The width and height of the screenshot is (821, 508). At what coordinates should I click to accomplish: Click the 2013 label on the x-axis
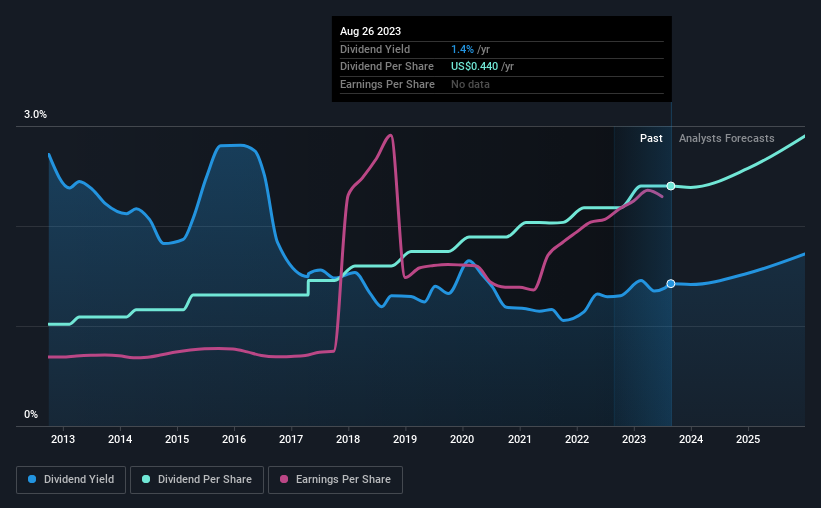(63, 439)
